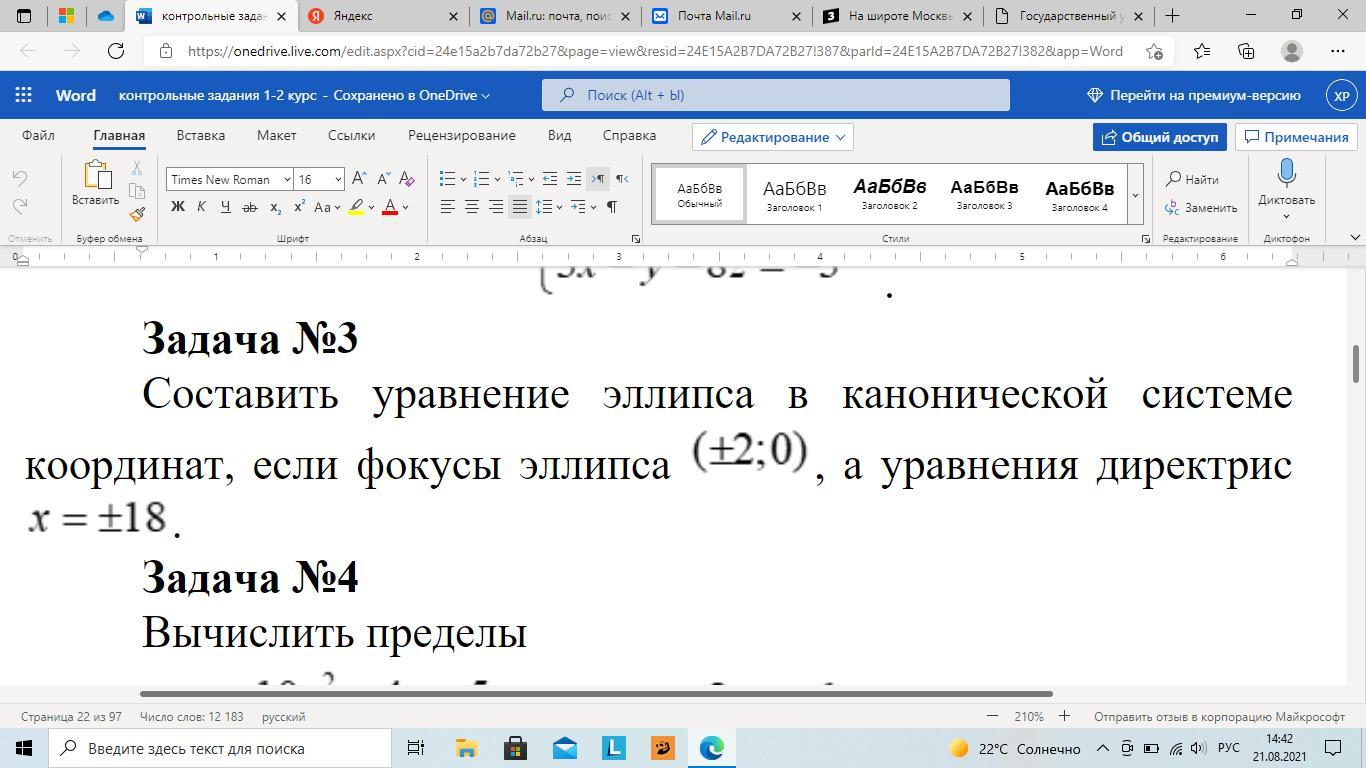1366x768 pixels.
Task: Open Replace (Заменить) in the editing group
Action: tap(1201, 208)
